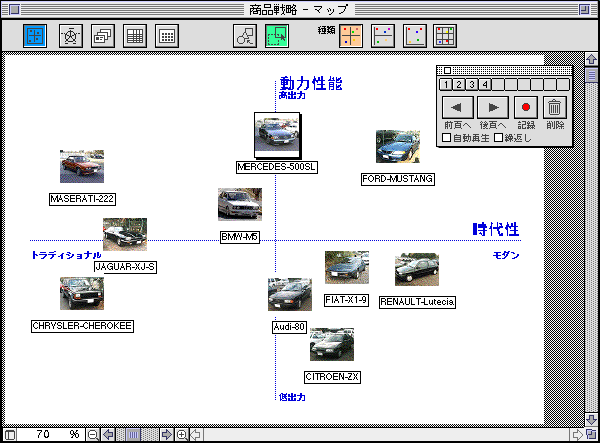Click the horizontal scrollbar left arrow
Image resolution: width=600 pixels, height=443 pixels.
point(196,435)
